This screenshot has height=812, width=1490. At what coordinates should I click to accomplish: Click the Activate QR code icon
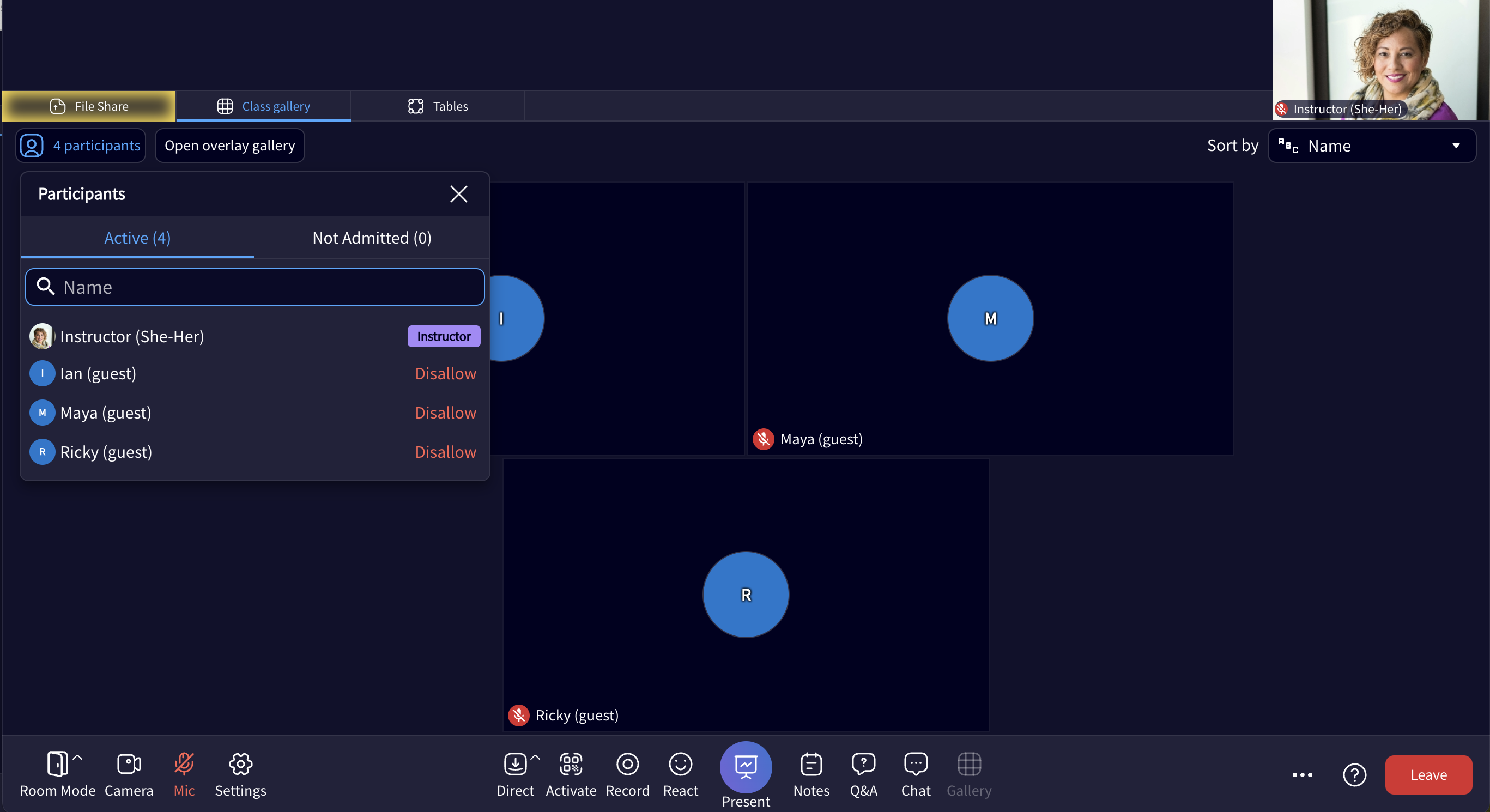(571, 764)
